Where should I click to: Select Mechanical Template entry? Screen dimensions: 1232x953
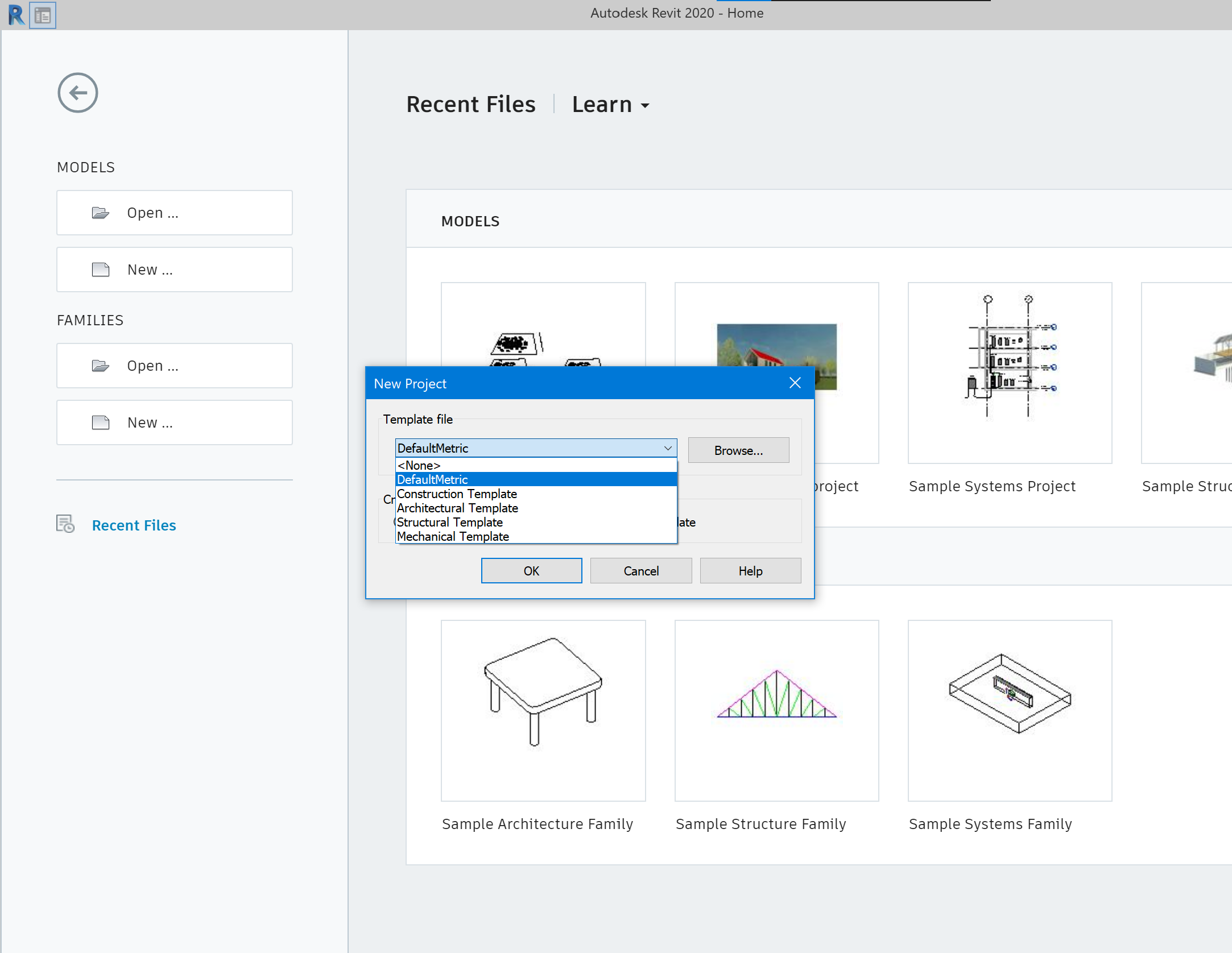(453, 536)
